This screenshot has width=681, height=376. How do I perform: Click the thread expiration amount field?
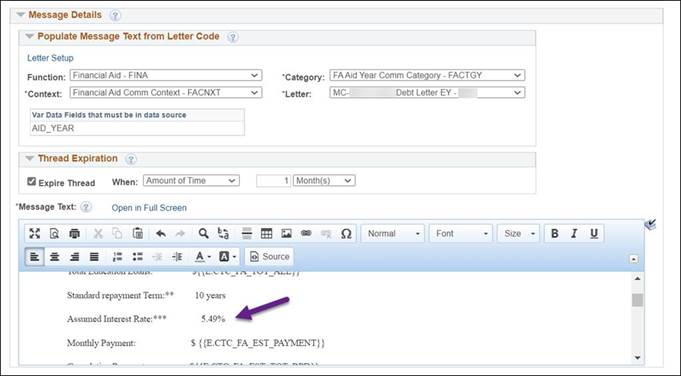pyautogui.click(x=274, y=181)
